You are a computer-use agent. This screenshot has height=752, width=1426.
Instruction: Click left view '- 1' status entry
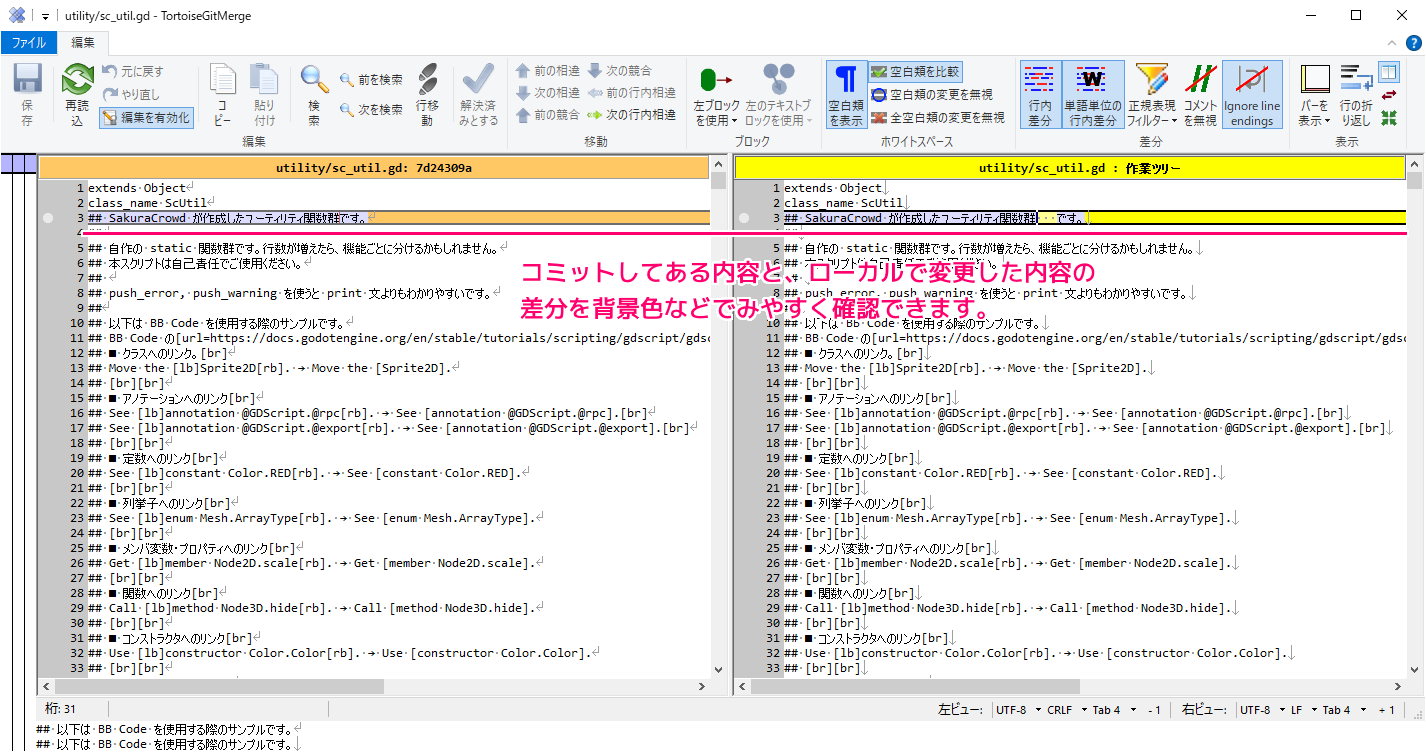[1154, 710]
